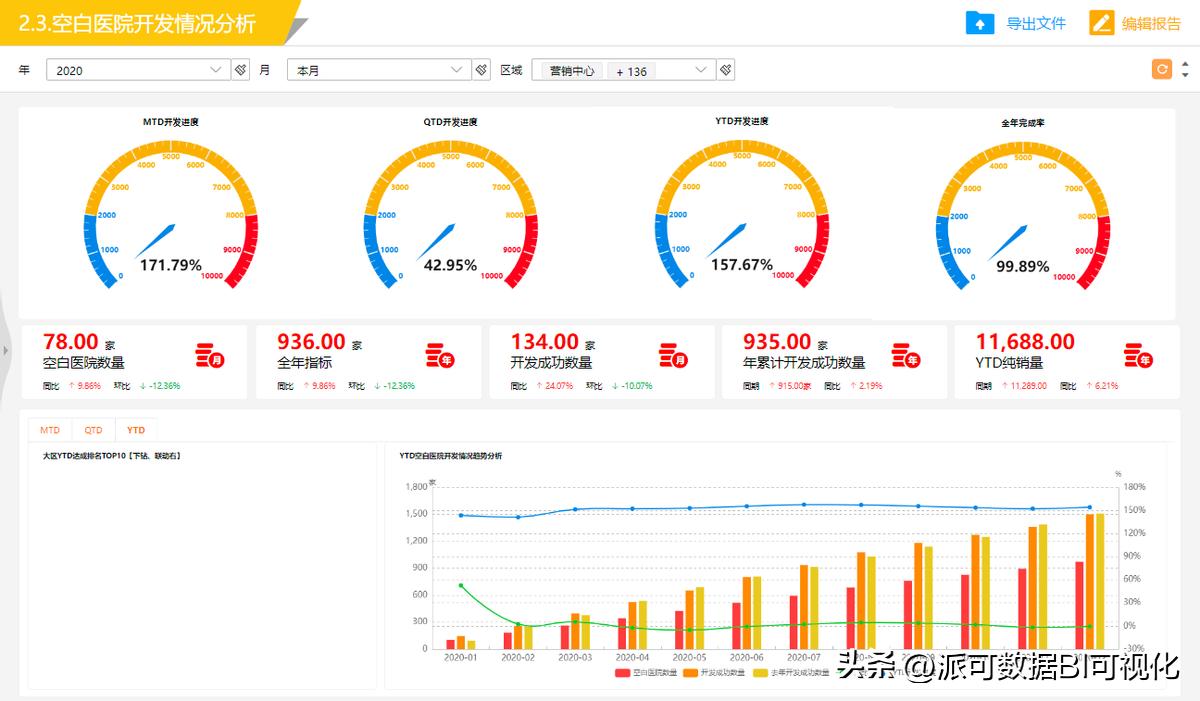
Task: Open the year dropdown showing 2020
Action: click(138, 70)
